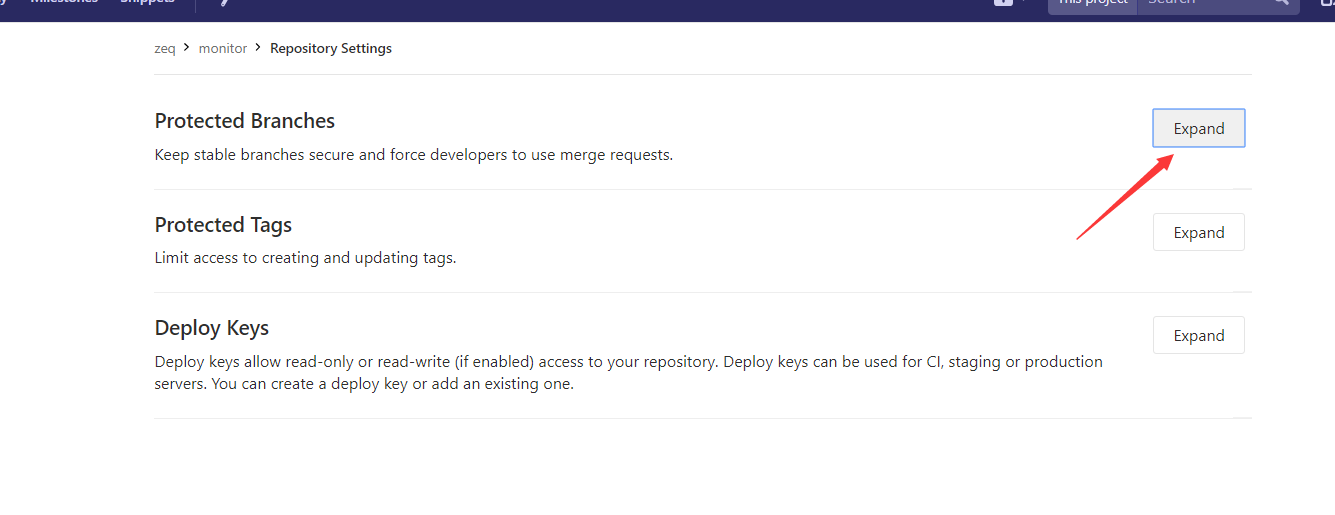Expand the Protected Tags section
This screenshot has height=515, width=1335.
(1198, 232)
